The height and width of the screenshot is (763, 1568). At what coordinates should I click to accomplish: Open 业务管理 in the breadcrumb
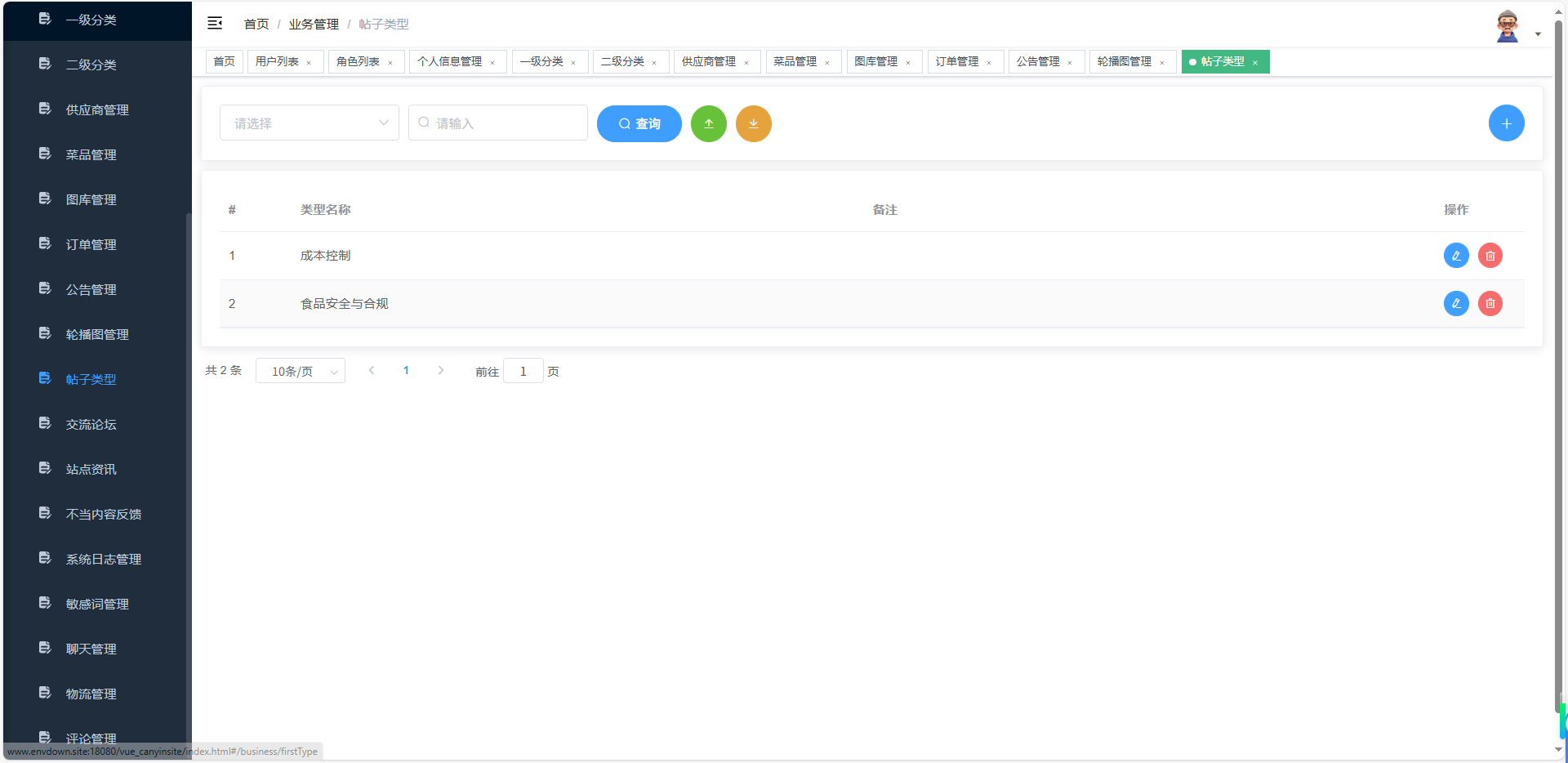coord(314,24)
